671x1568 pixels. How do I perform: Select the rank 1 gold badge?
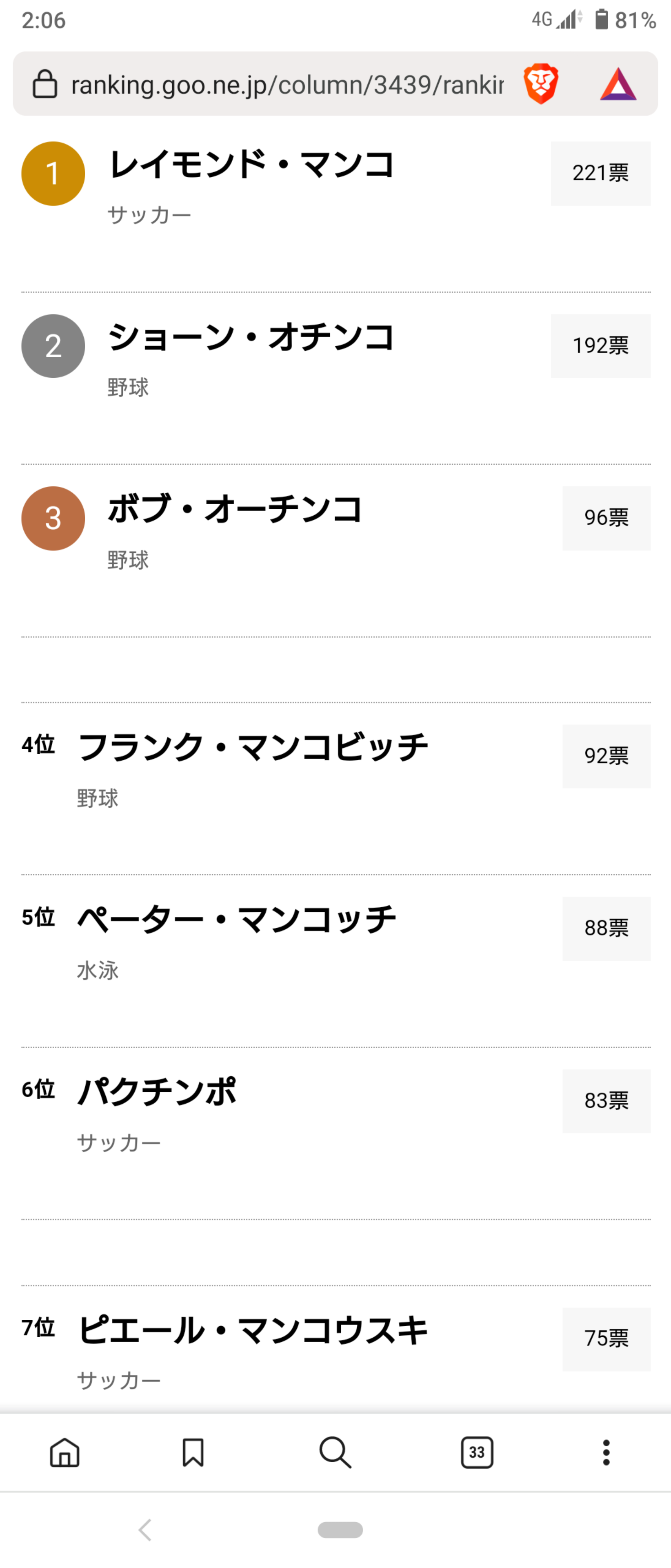53,174
